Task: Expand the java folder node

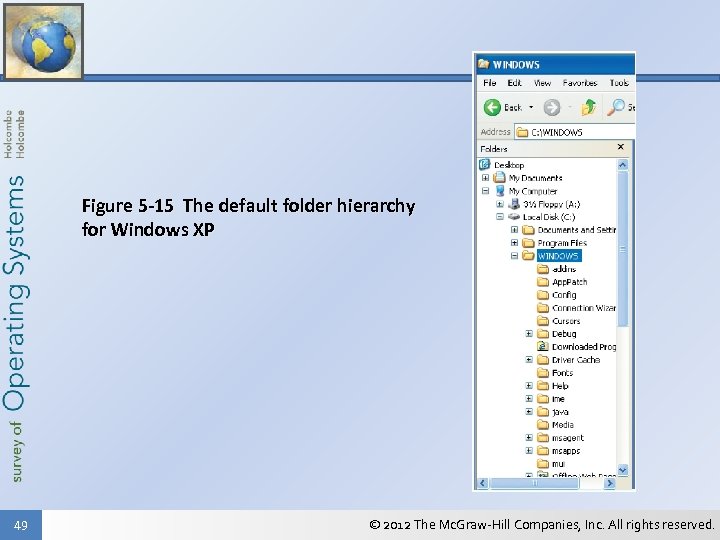Action: tap(529, 412)
